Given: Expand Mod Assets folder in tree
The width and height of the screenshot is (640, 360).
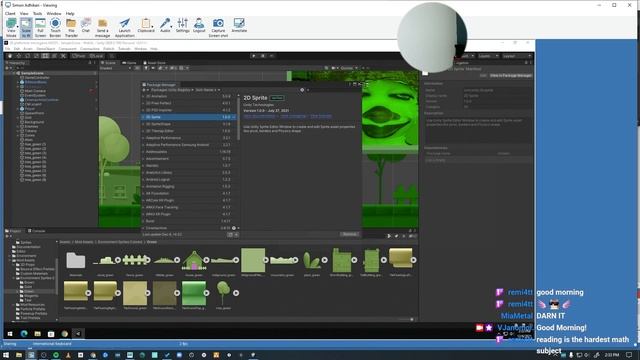Looking at the screenshot, I should coord(10,260).
